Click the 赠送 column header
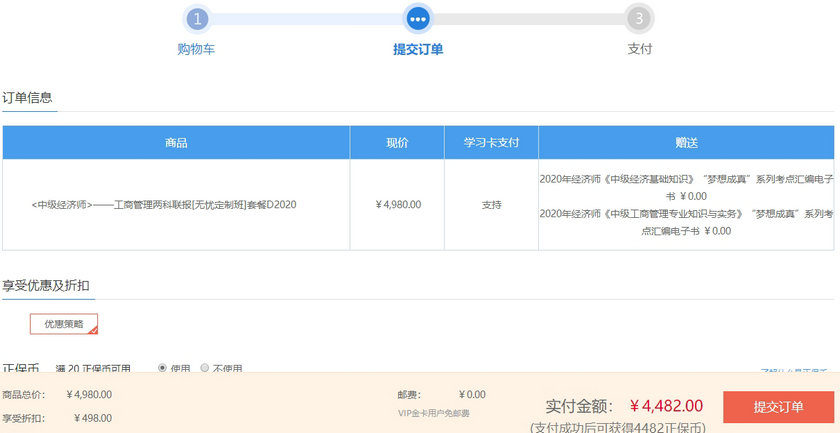840x433 pixels. [x=686, y=143]
